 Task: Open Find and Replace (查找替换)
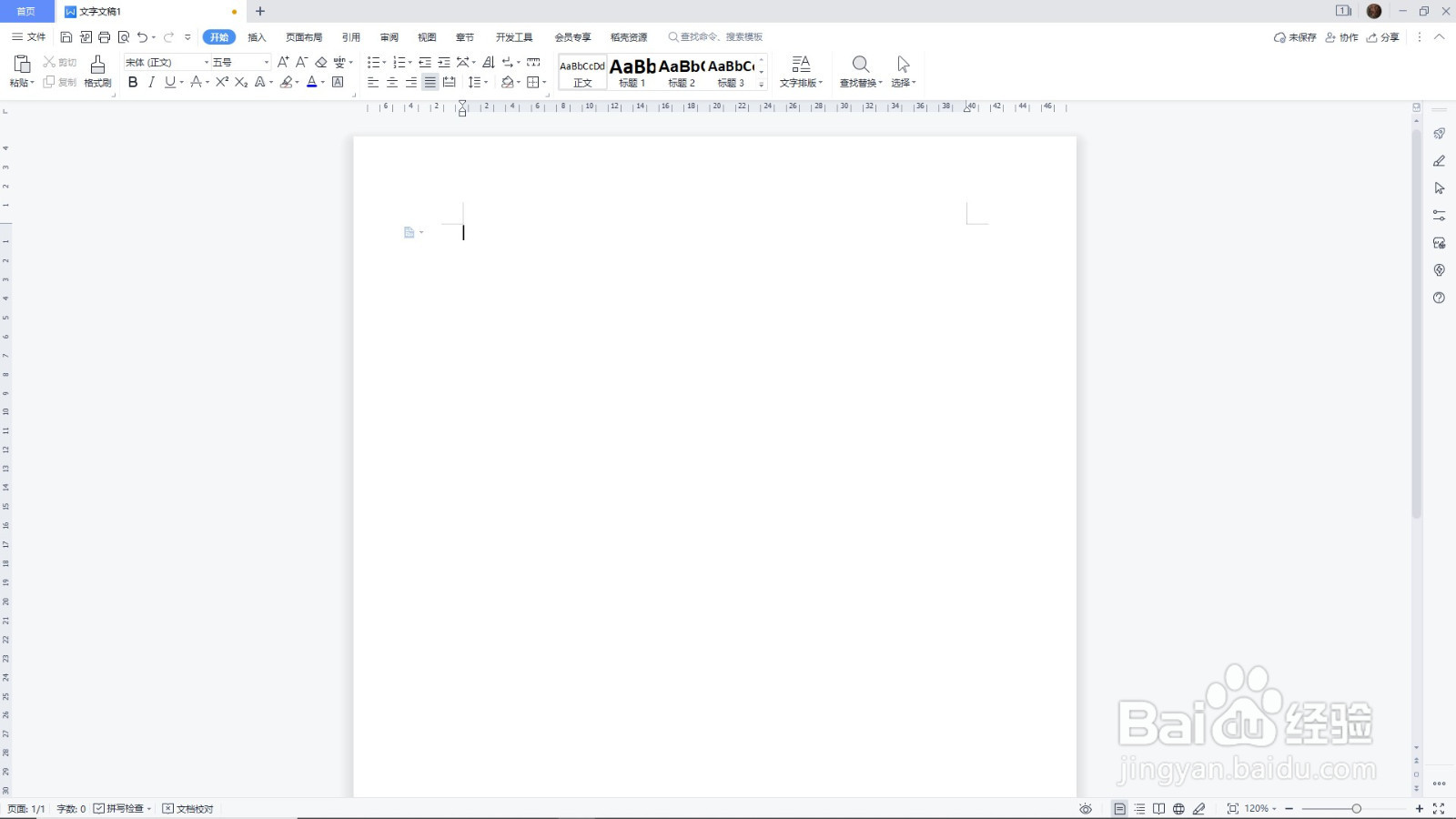point(860,71)
